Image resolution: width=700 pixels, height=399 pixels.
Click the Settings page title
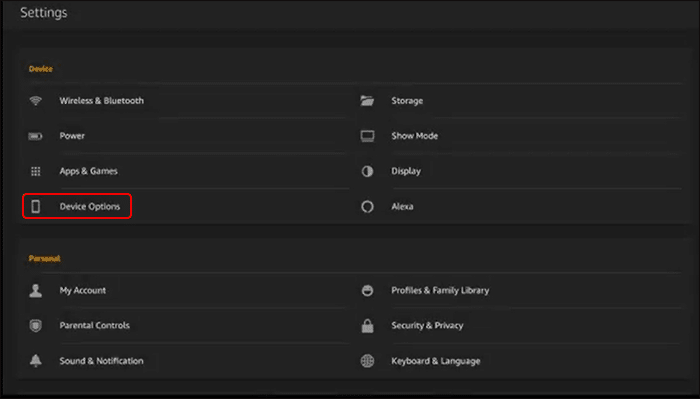point(44,13)
